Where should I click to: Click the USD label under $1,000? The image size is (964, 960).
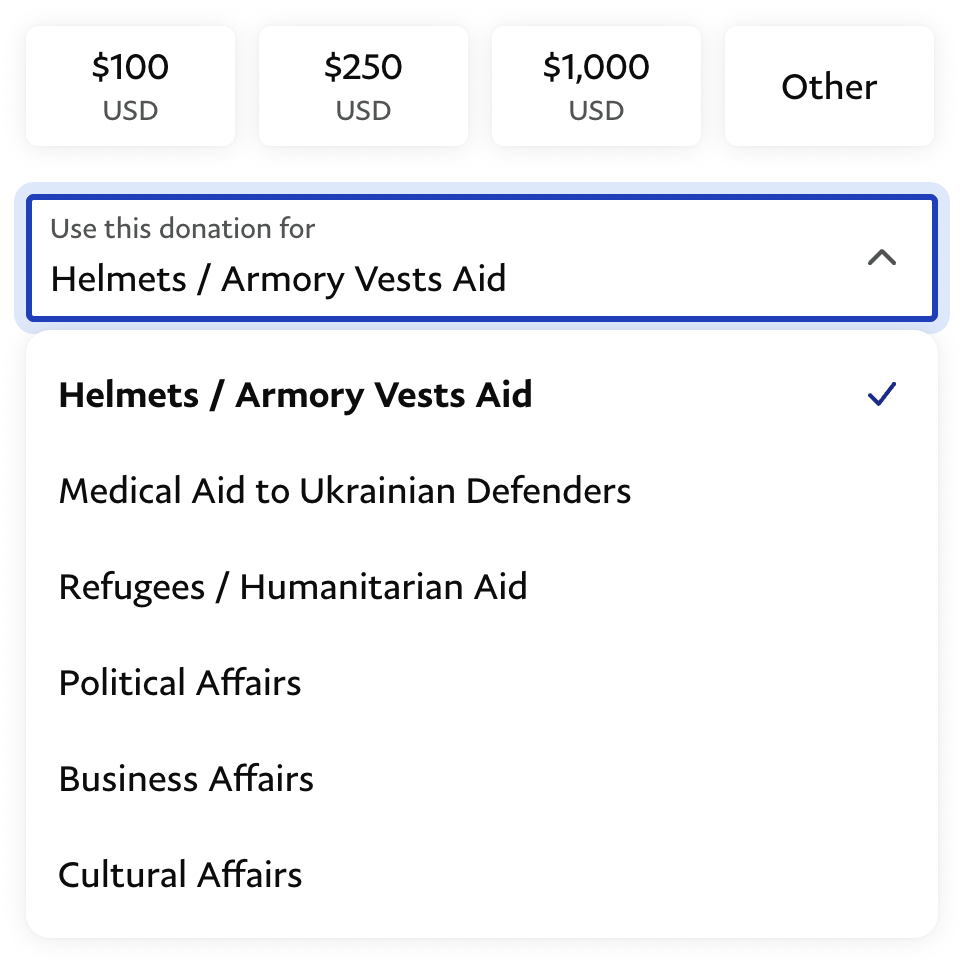(596, 110)
